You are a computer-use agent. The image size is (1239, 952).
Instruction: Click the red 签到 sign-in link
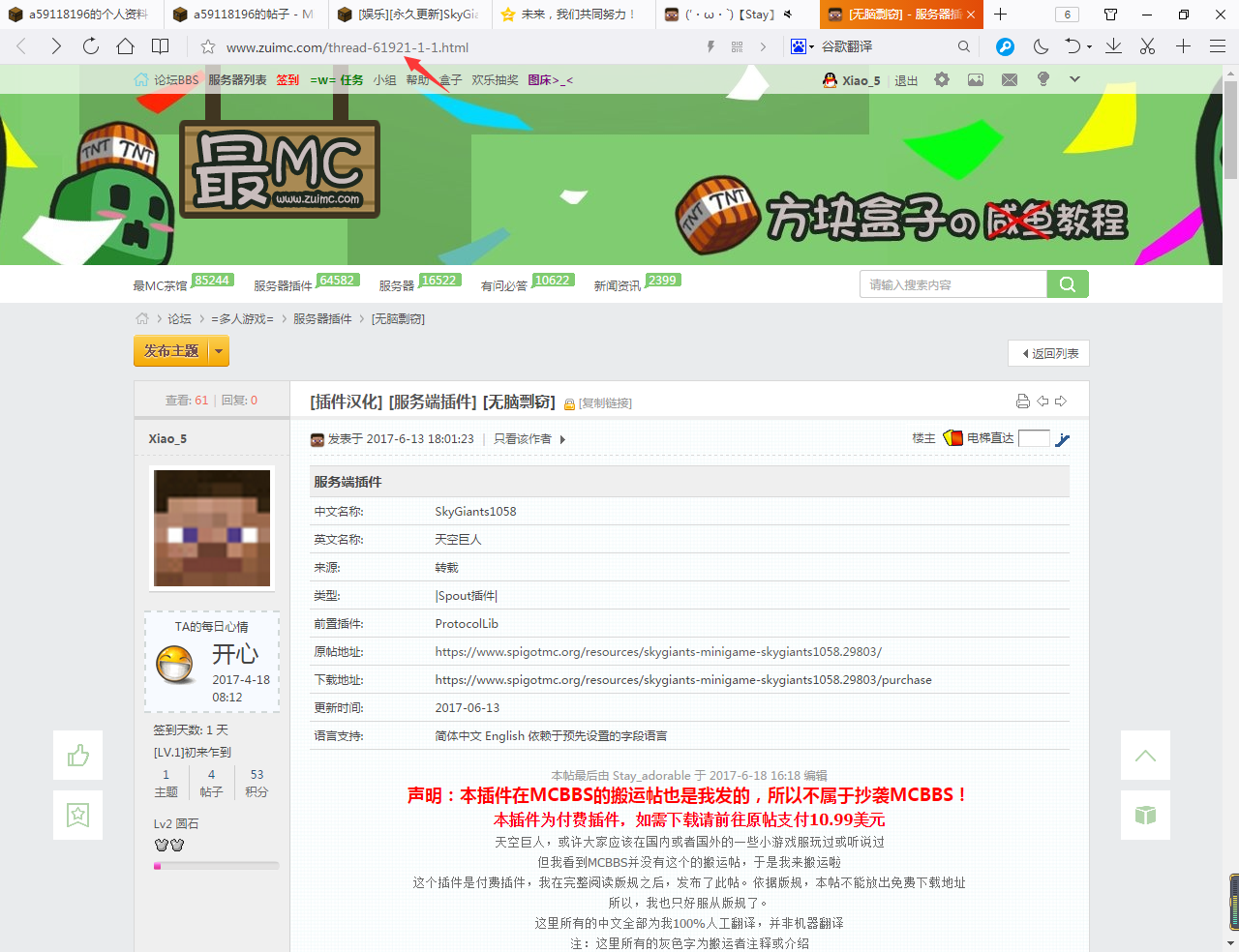(x=287, y=79)
